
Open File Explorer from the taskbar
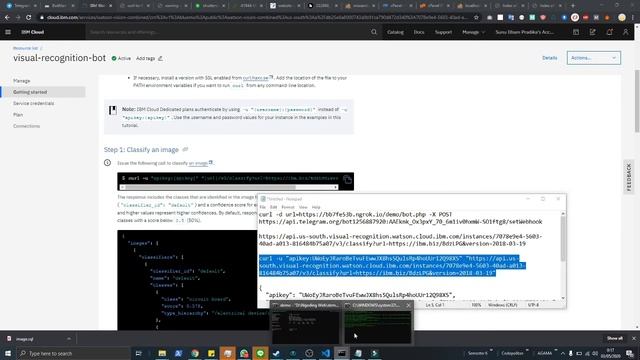click(162, 353)
